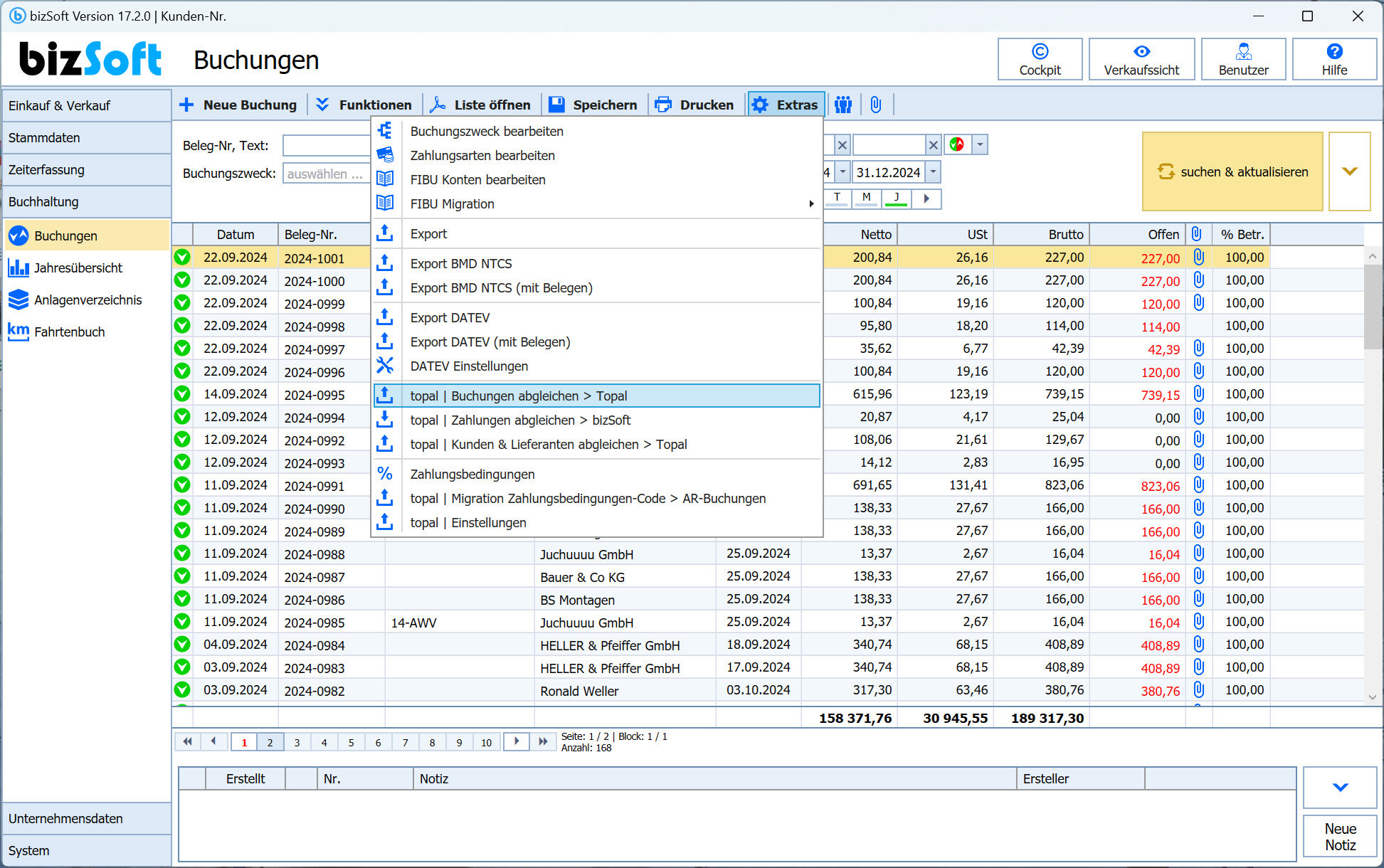This screenshot has height=868, width=1384.
Task: Open Einkauf & Verkauf sidebar section
Action: click(86, 105)
